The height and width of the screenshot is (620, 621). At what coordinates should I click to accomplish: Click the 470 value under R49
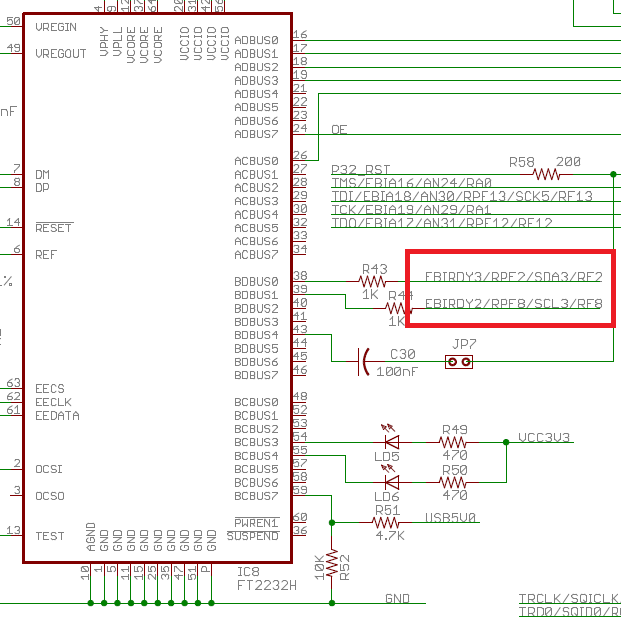click(x=455, y=455)
